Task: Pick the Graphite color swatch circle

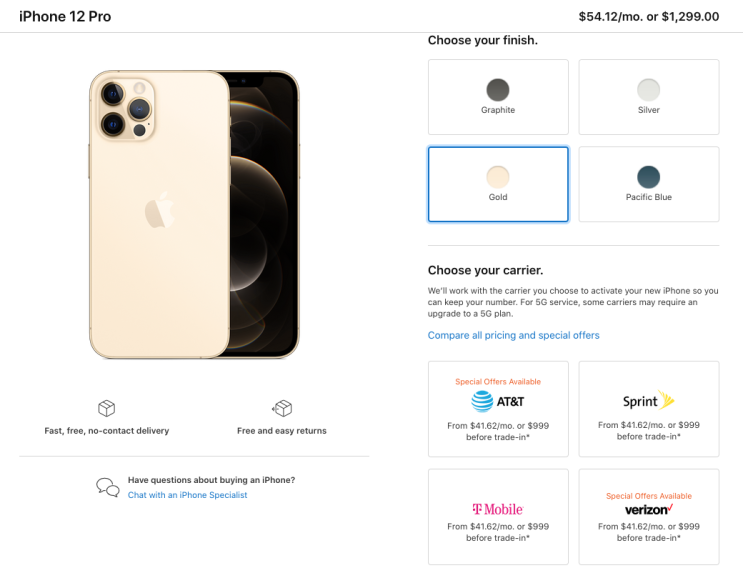Action: [x=498, y=90]
